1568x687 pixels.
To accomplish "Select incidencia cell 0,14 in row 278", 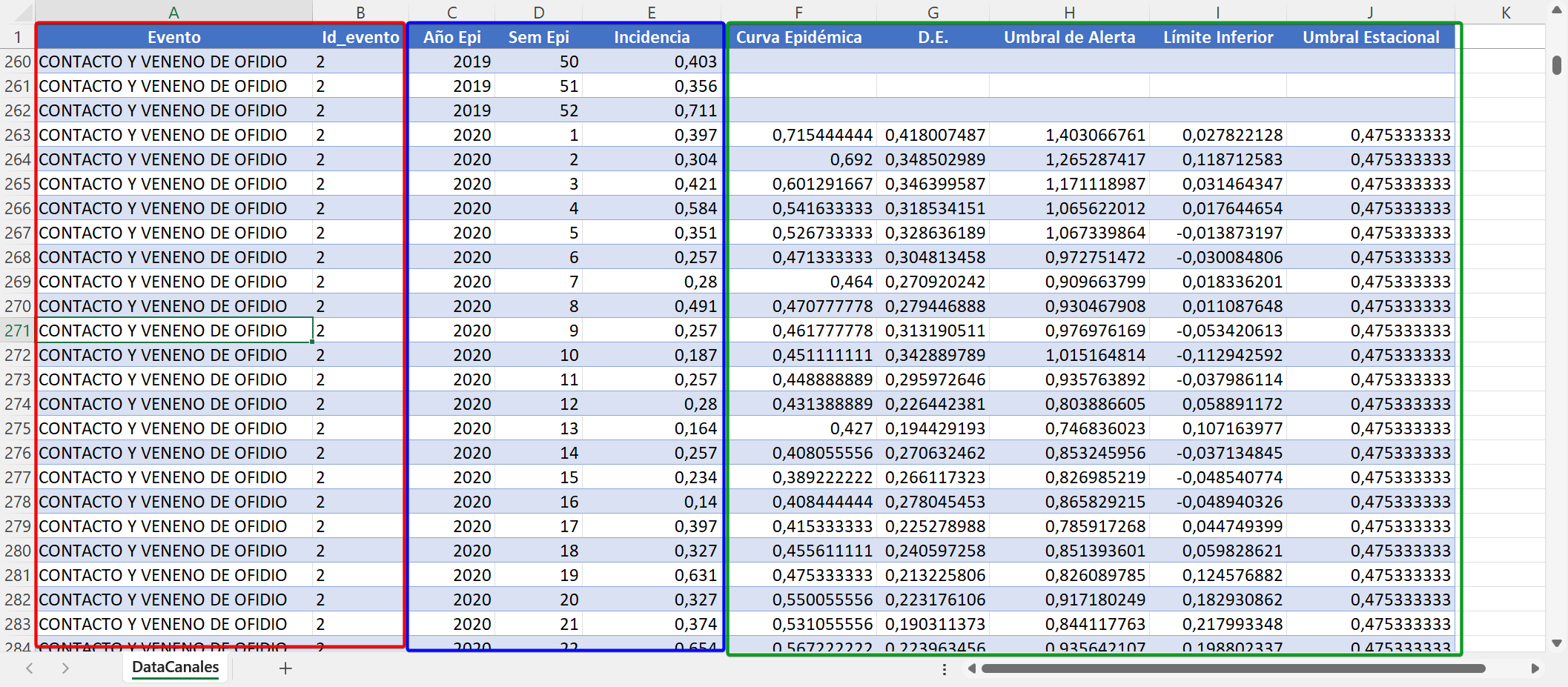I will click(652, 502).
